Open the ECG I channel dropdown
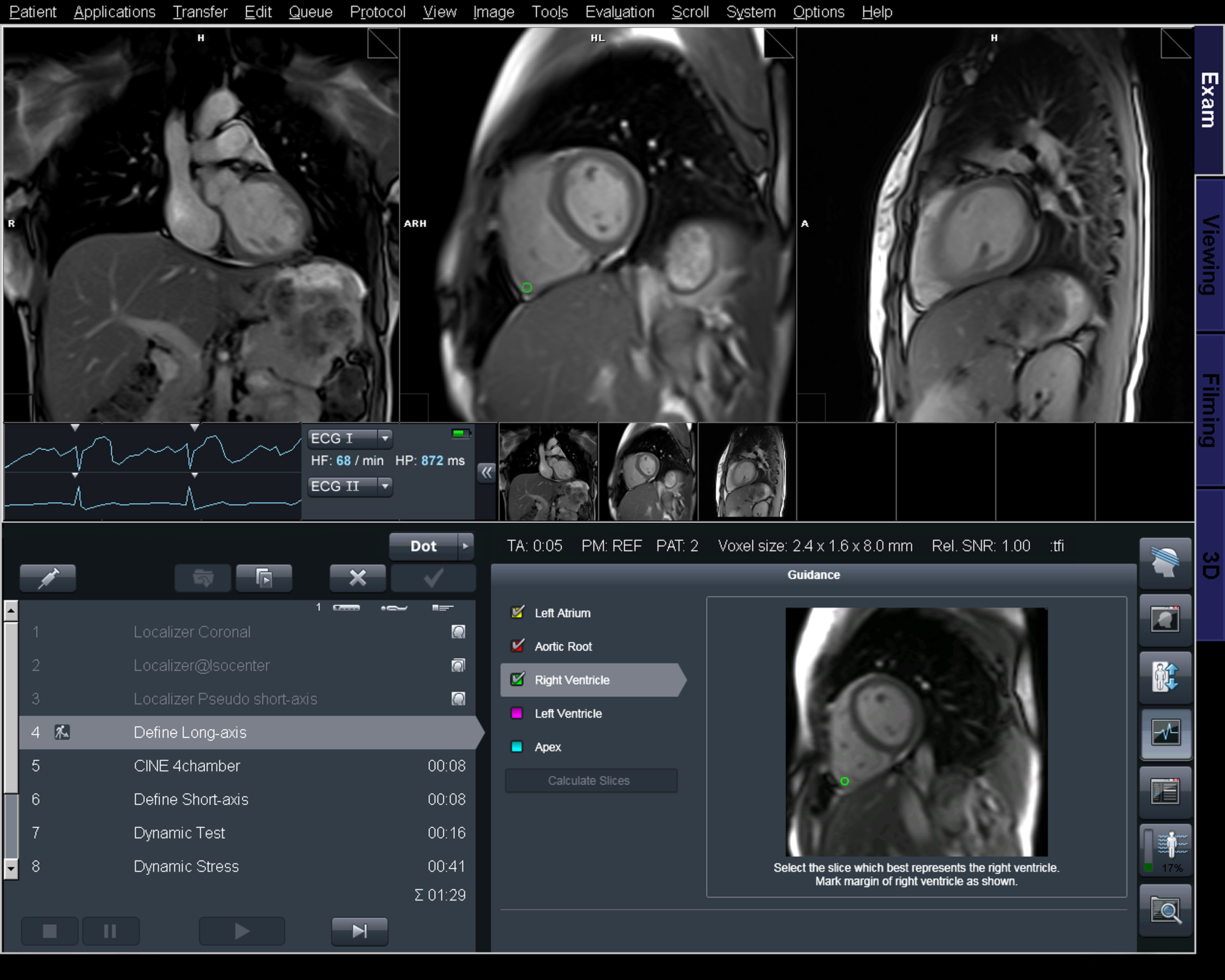 385,439
